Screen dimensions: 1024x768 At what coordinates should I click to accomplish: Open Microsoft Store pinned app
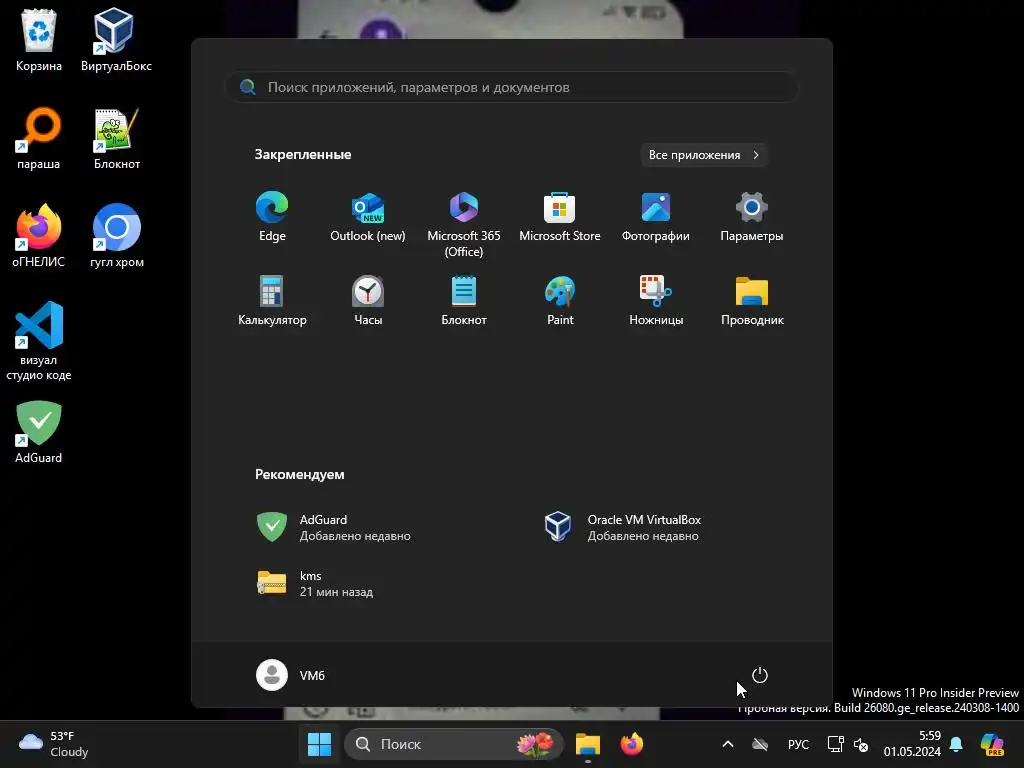[560, 217]
